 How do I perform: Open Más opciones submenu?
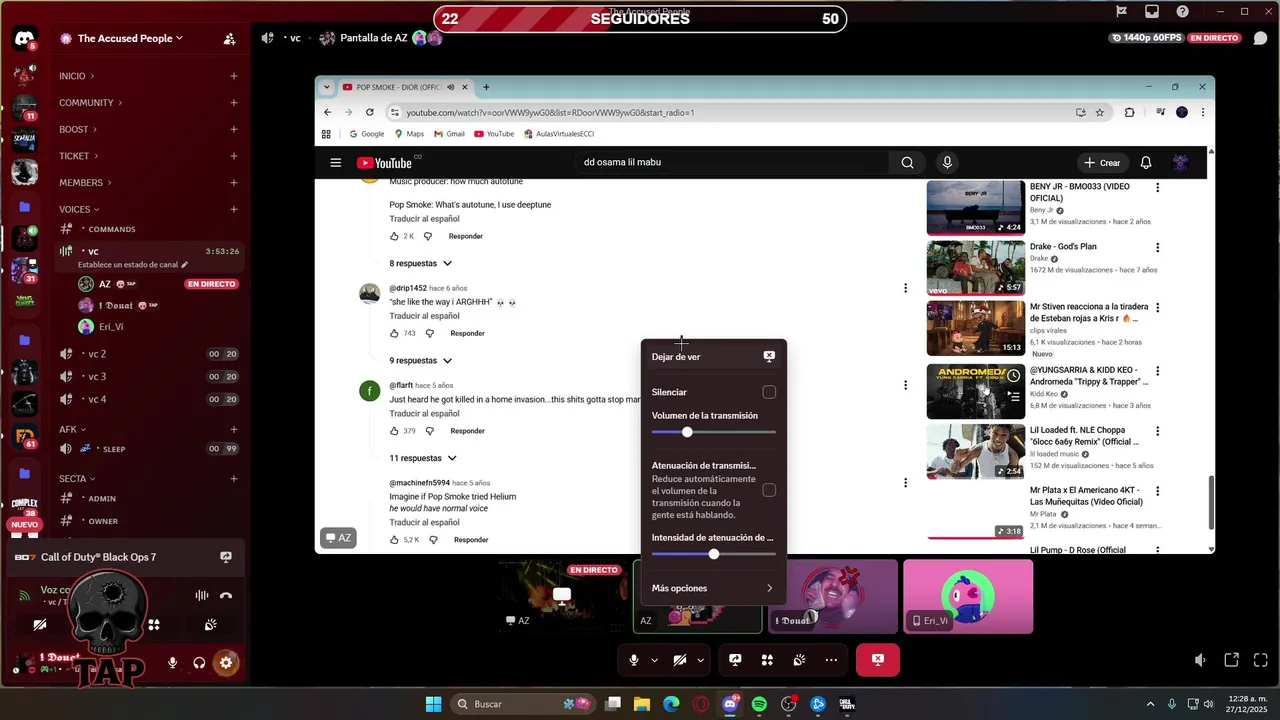click(x=713, y=588)
